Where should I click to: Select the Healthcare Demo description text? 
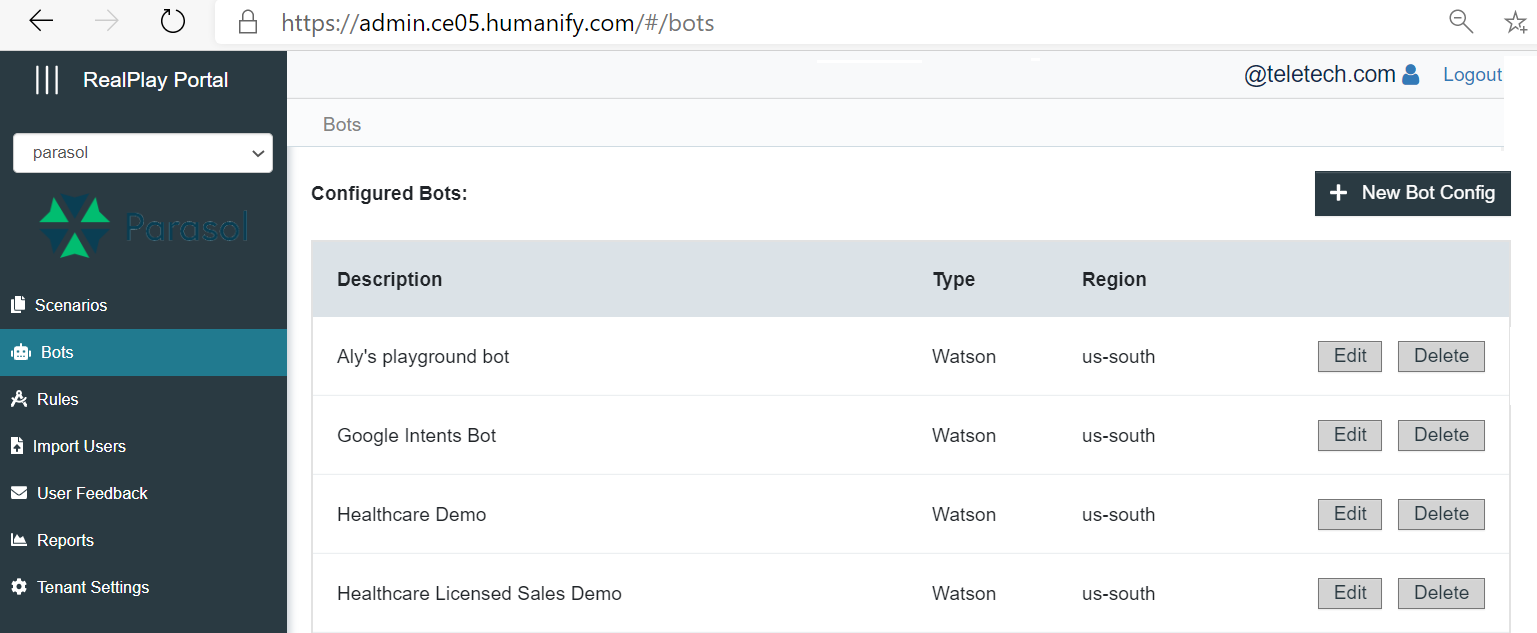412,515
